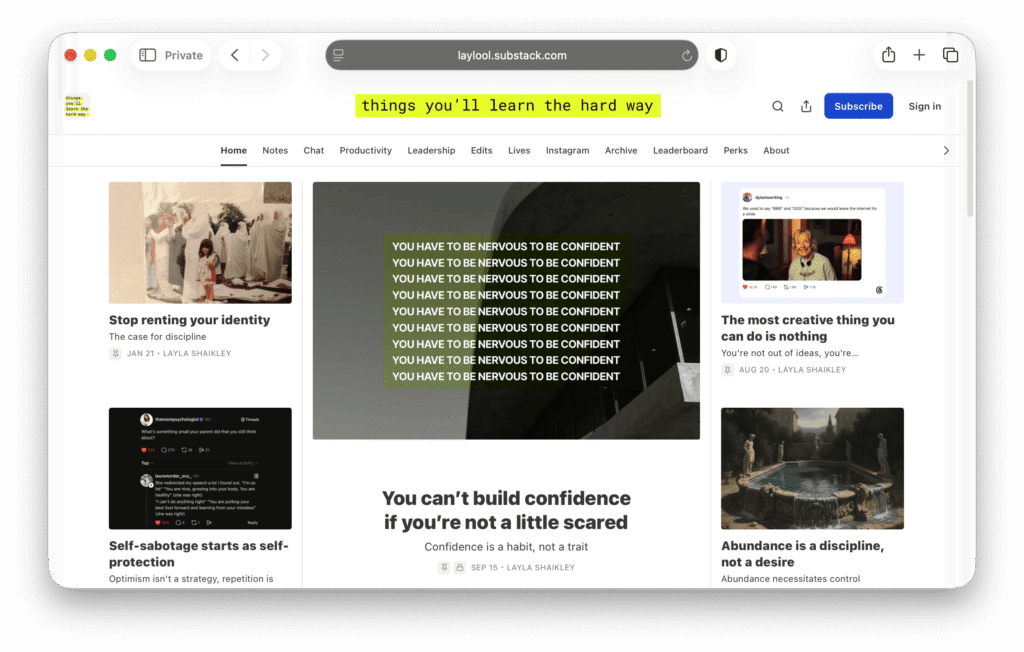1024x652 pixels.
Task: Open the 'things you'll learn the hard way' title
Action: coord(507,106)
